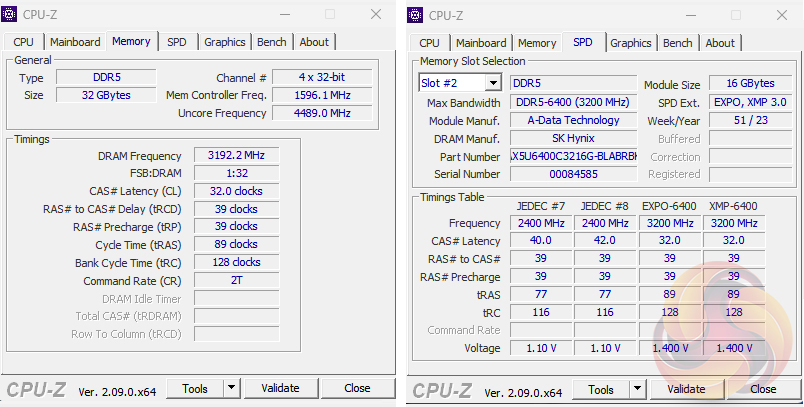Click the 42.0 CAS Latency cell under JEDEC #8

click(x=605, y=240)
